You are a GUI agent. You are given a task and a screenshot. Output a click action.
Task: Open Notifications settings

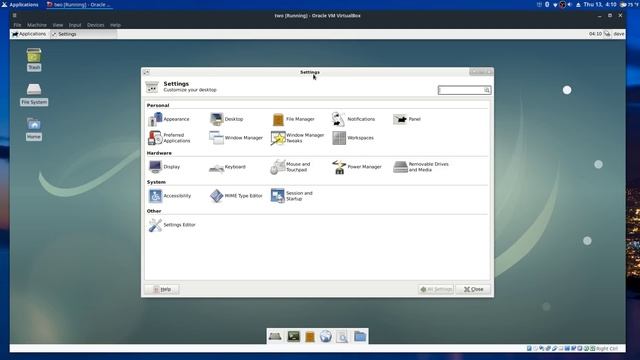pos(353,119)
